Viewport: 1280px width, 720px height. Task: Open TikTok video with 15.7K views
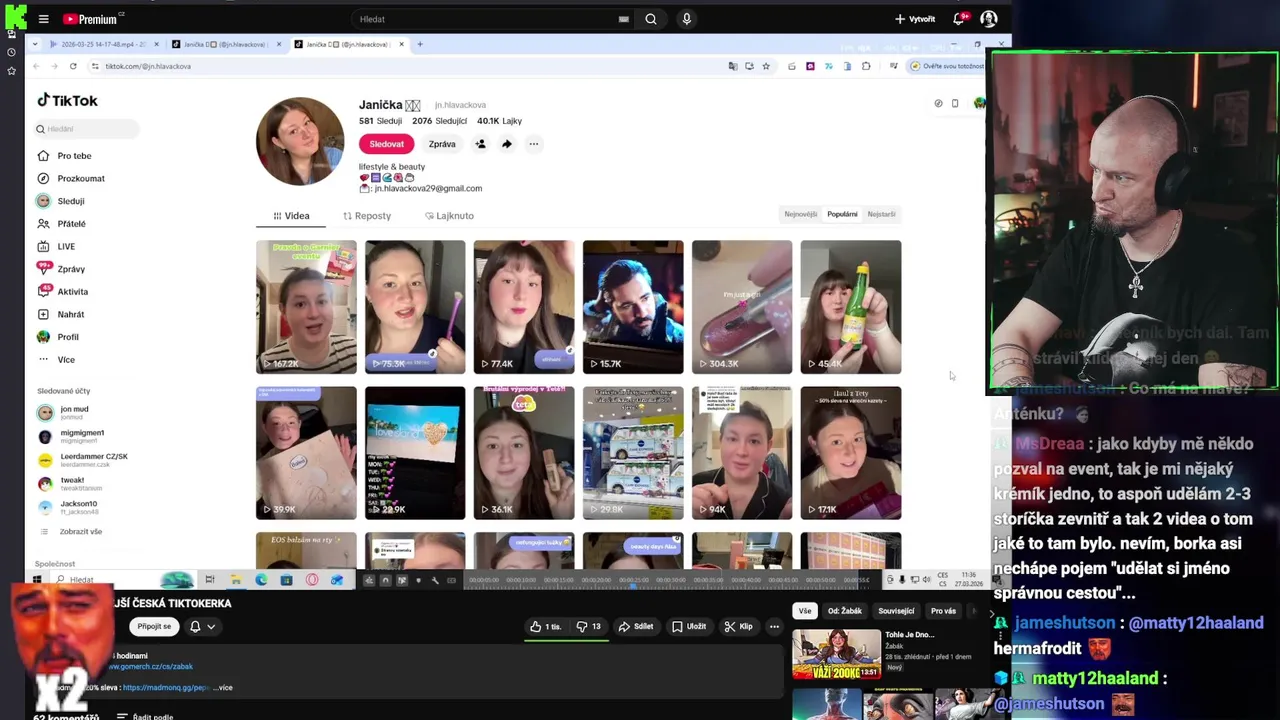633,307
